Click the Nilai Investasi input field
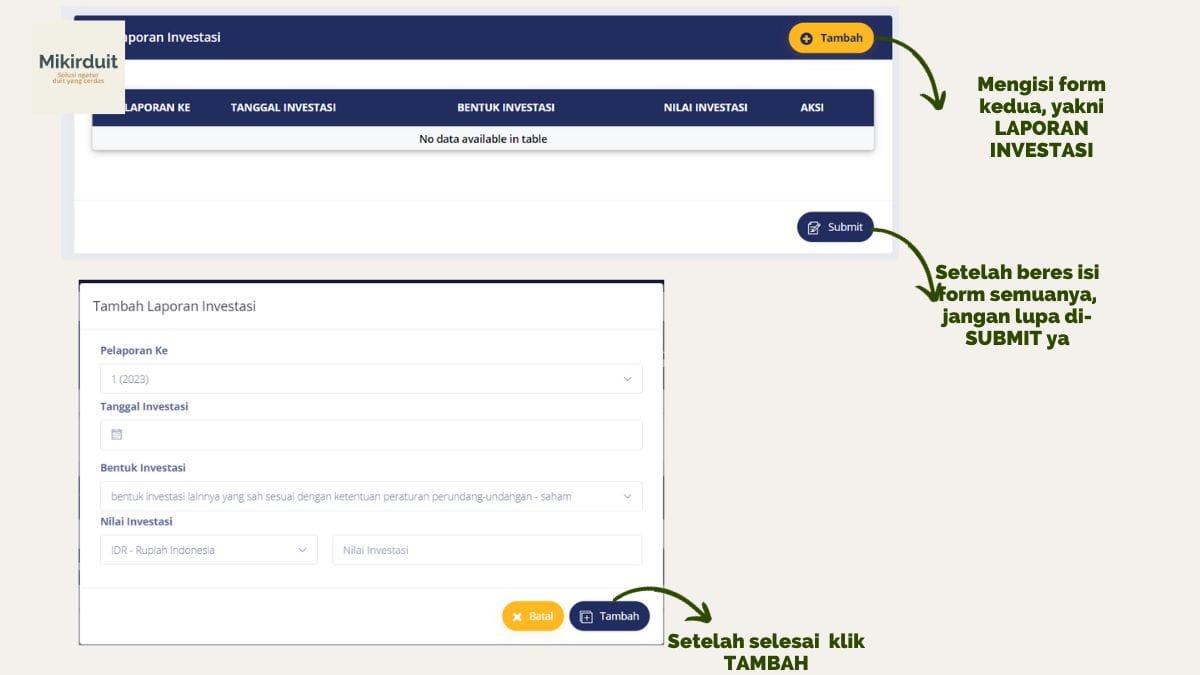This screenshot has width=1200, height=675. click(x=487, y=549)
